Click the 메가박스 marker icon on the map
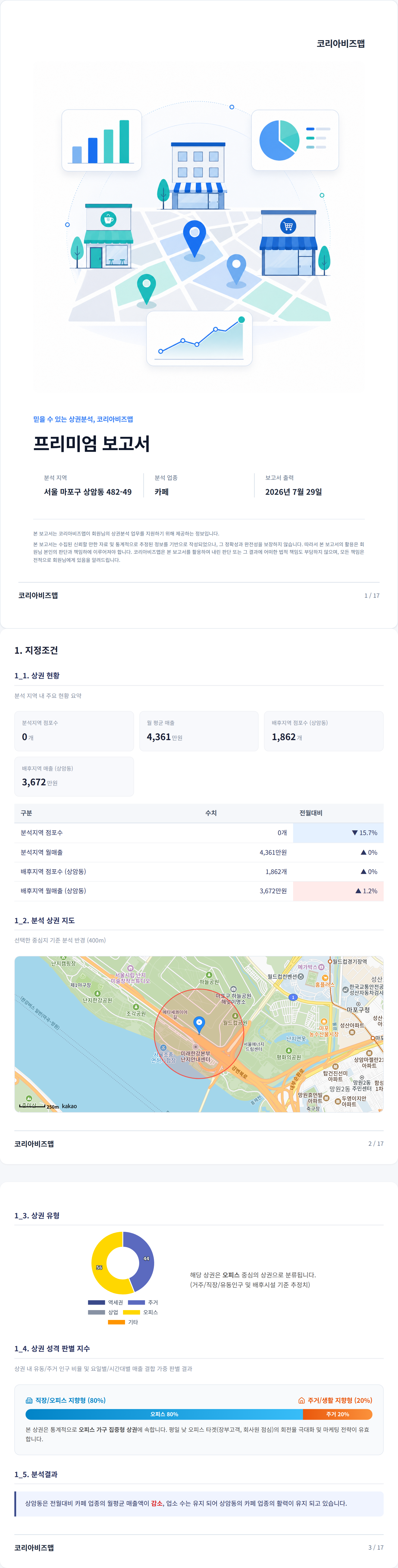Screen dimensions: 398x1568 [321, 967]
